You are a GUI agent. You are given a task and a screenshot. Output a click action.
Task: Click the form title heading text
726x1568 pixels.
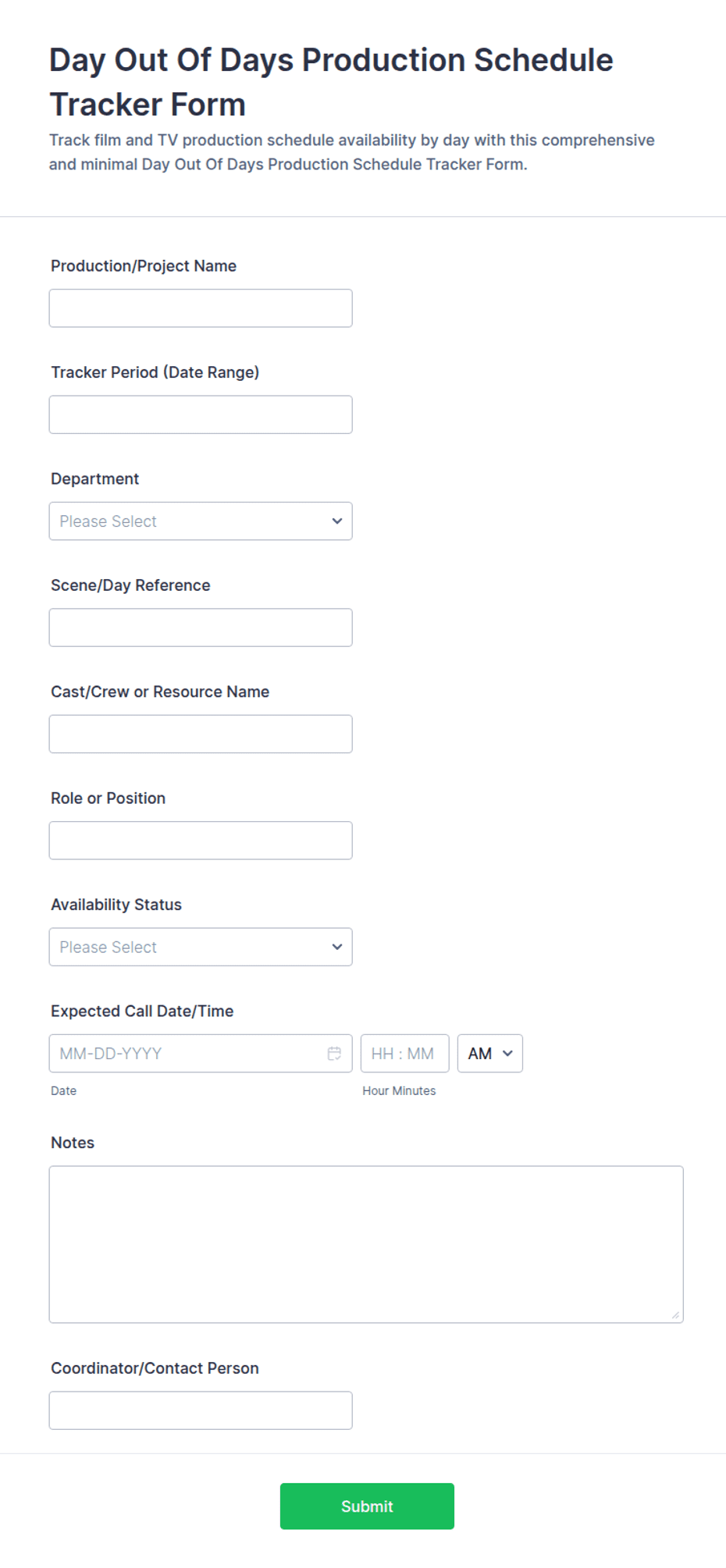331,82
